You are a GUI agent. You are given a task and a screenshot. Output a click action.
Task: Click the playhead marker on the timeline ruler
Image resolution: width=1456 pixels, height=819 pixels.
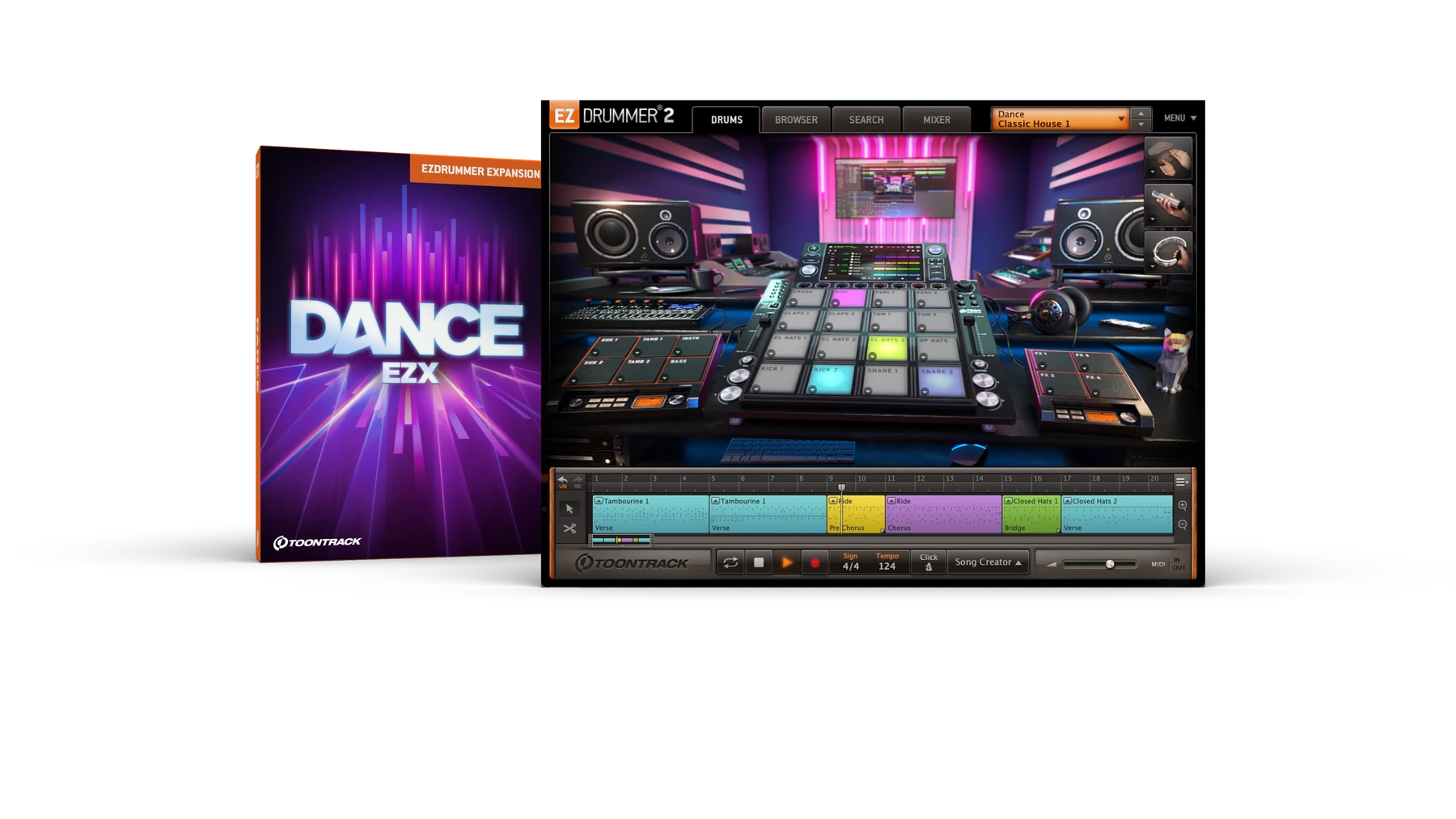point(841,487)
